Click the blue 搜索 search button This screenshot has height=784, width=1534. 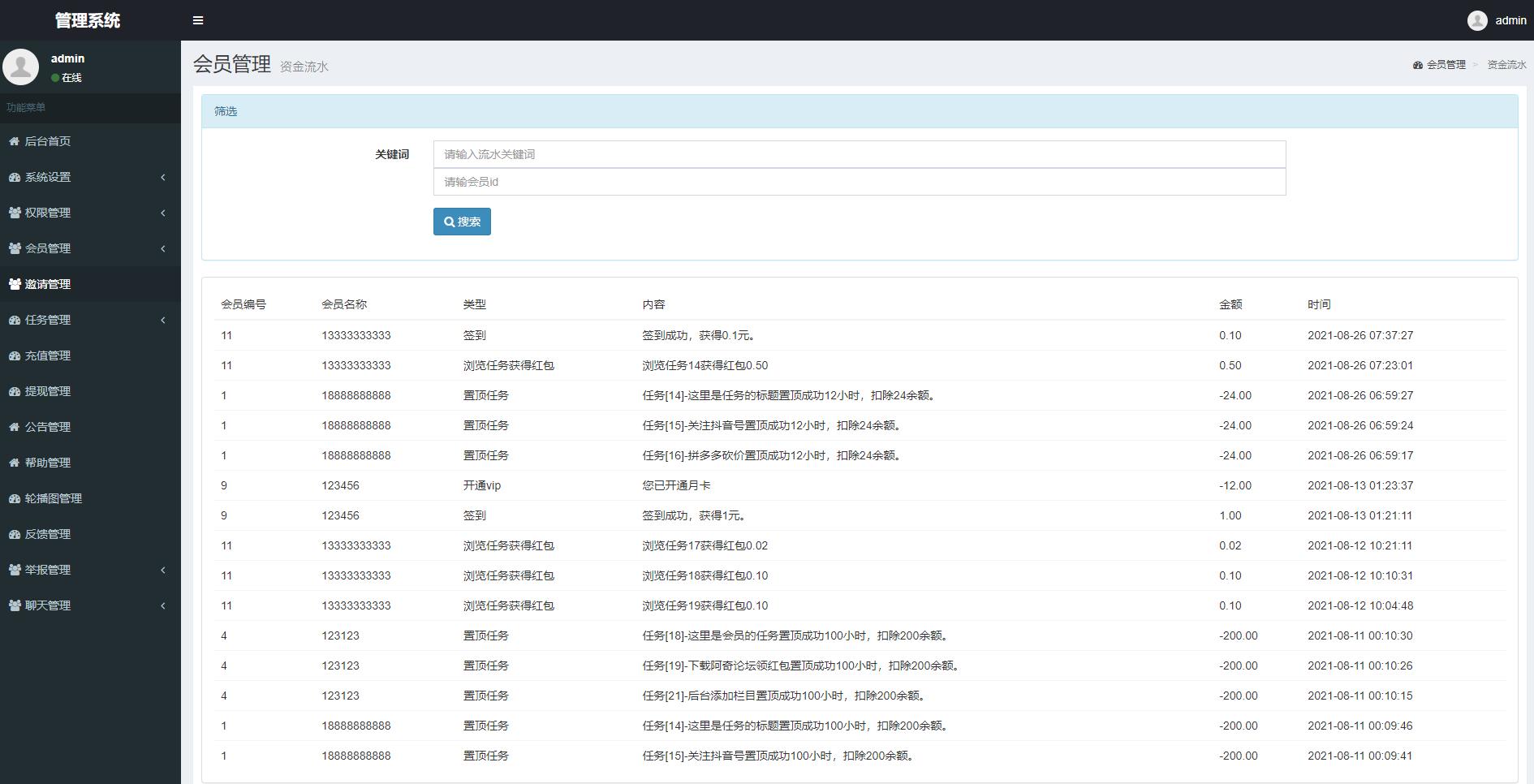(462, 222)
